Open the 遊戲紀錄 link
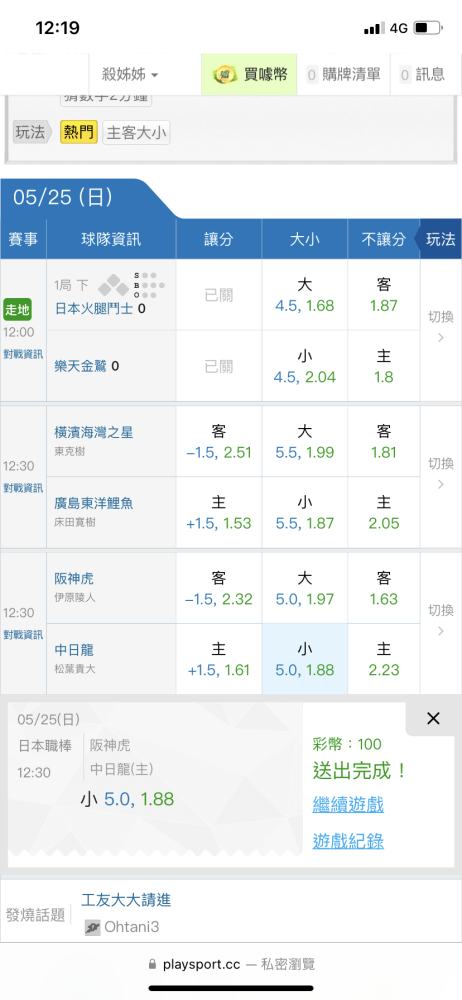The height and width of the screenshot is (1000, 462). [x=348, y=842]
